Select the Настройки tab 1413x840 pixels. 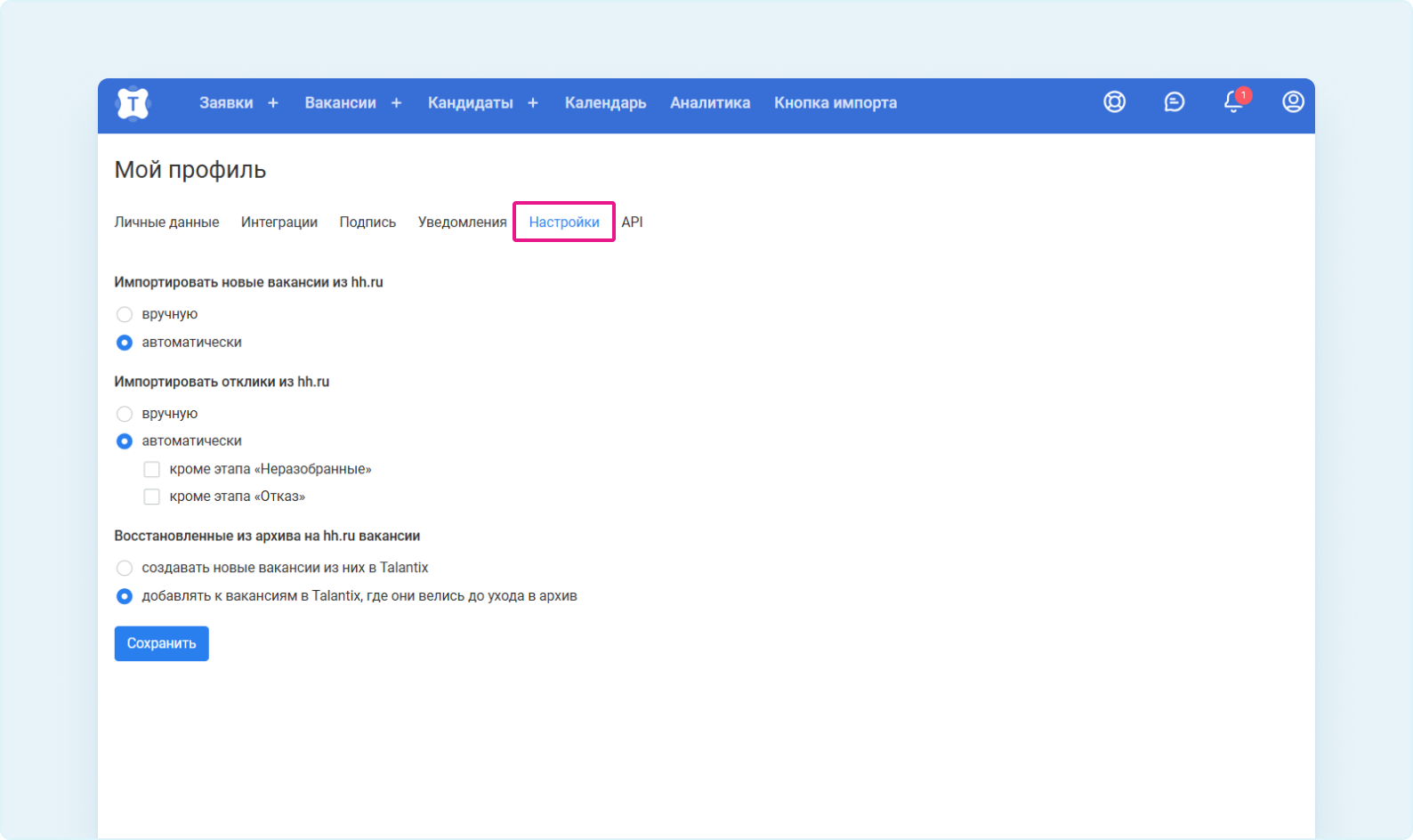point(564,222)
